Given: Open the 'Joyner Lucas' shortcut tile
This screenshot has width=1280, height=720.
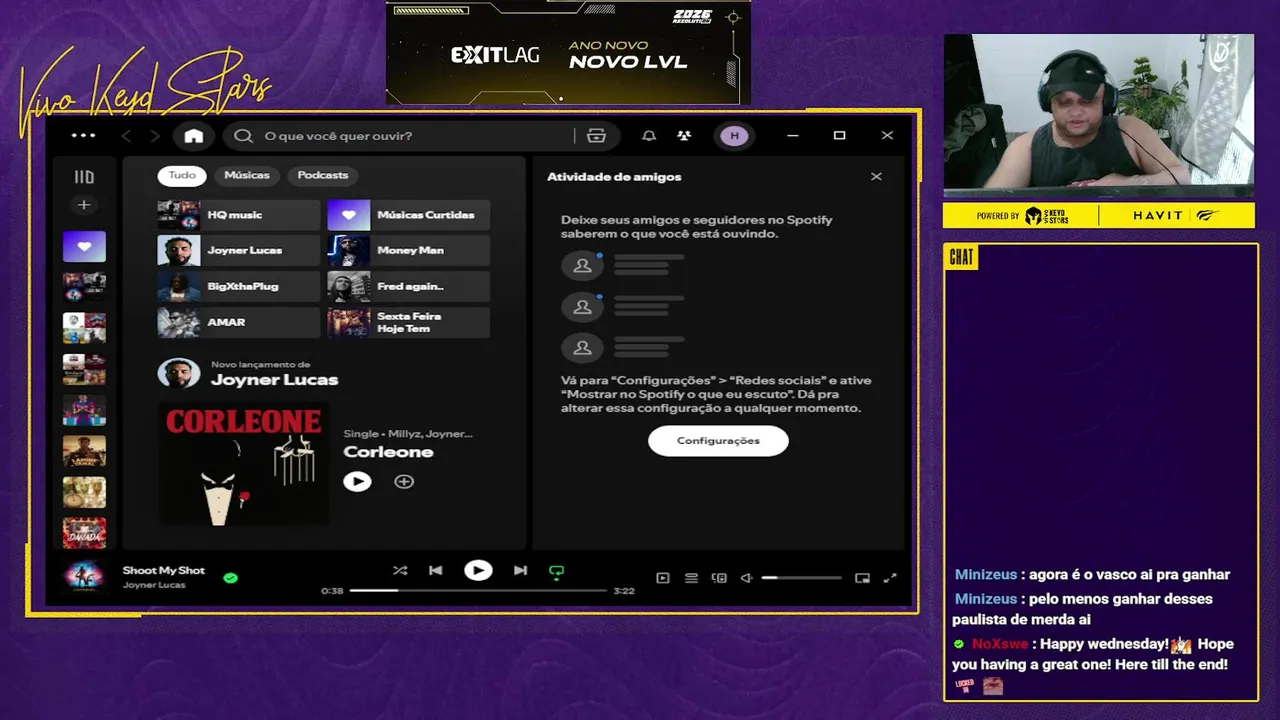Looking at the screenshot, I should (x=238, y=251).
